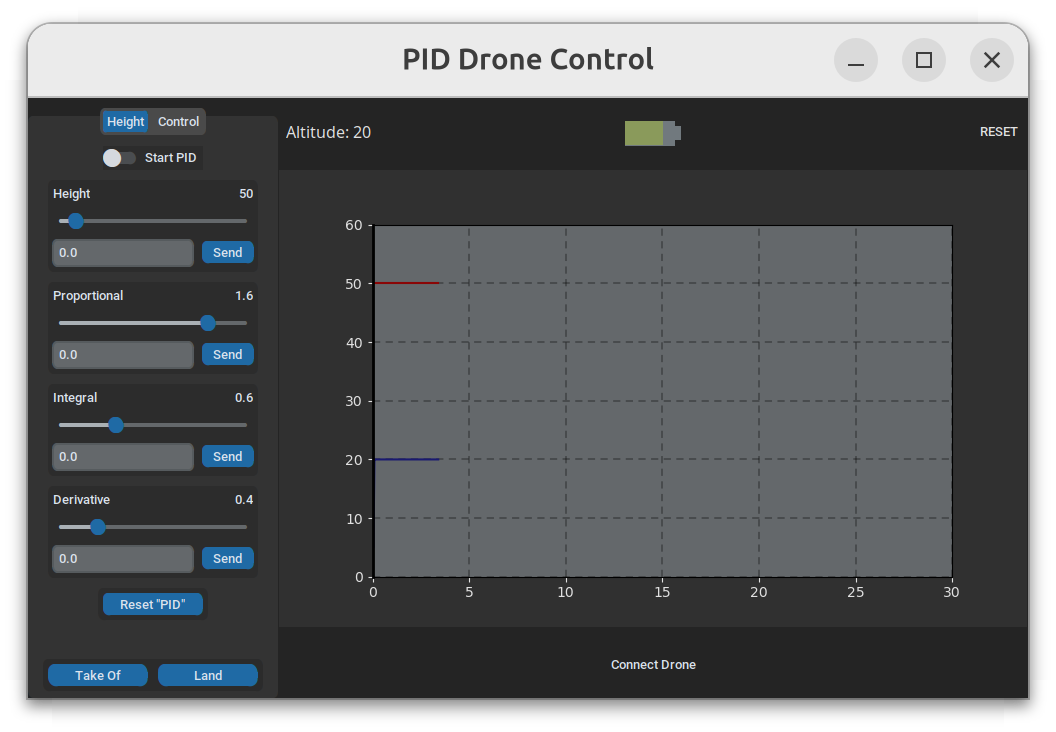The height and width of the screenshot is (732, 1056).
Task: Click the Height slider handle
Action: pyautogui.click(x=75, y=221)
